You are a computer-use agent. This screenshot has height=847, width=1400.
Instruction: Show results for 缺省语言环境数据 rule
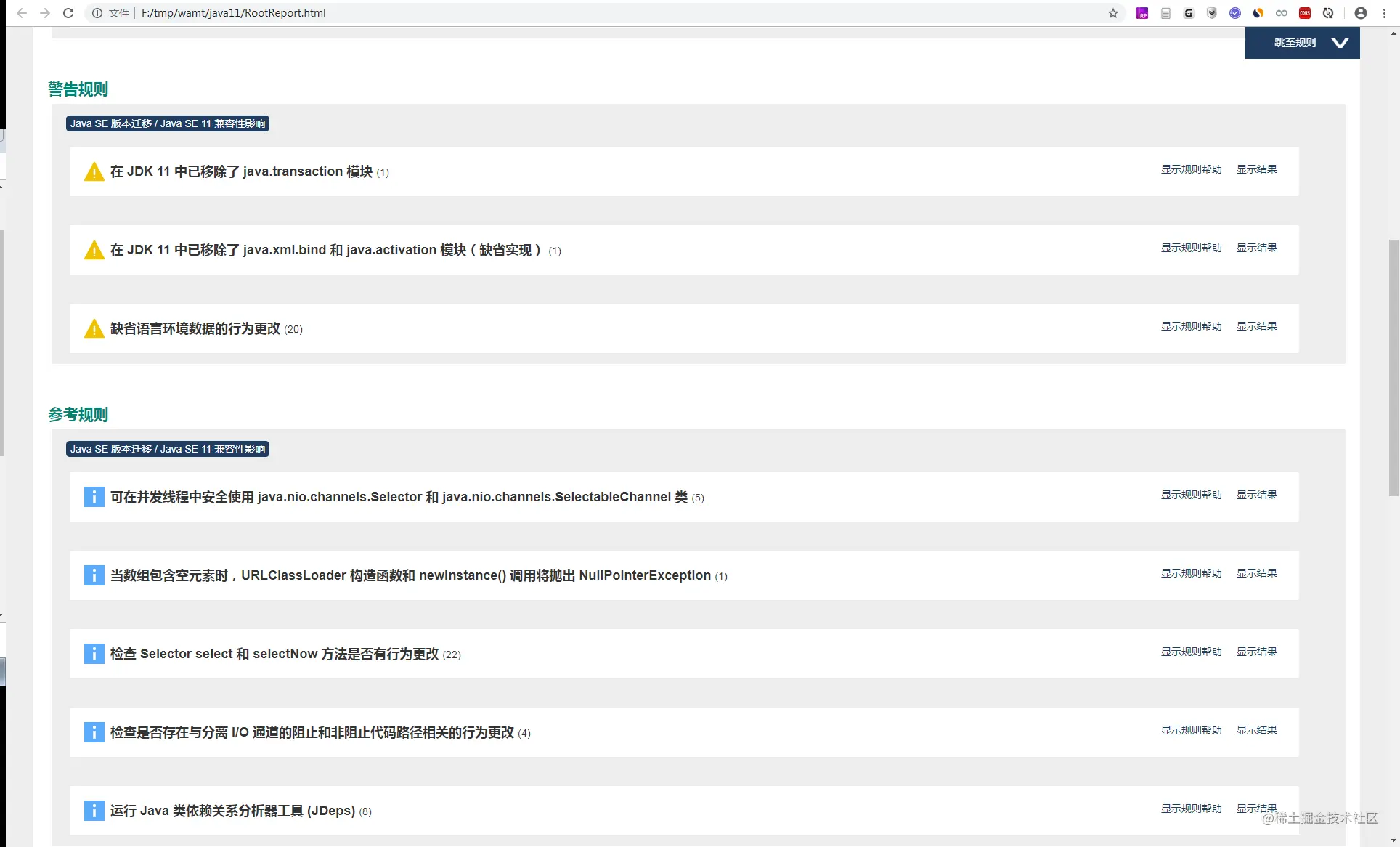point(1257,326)
